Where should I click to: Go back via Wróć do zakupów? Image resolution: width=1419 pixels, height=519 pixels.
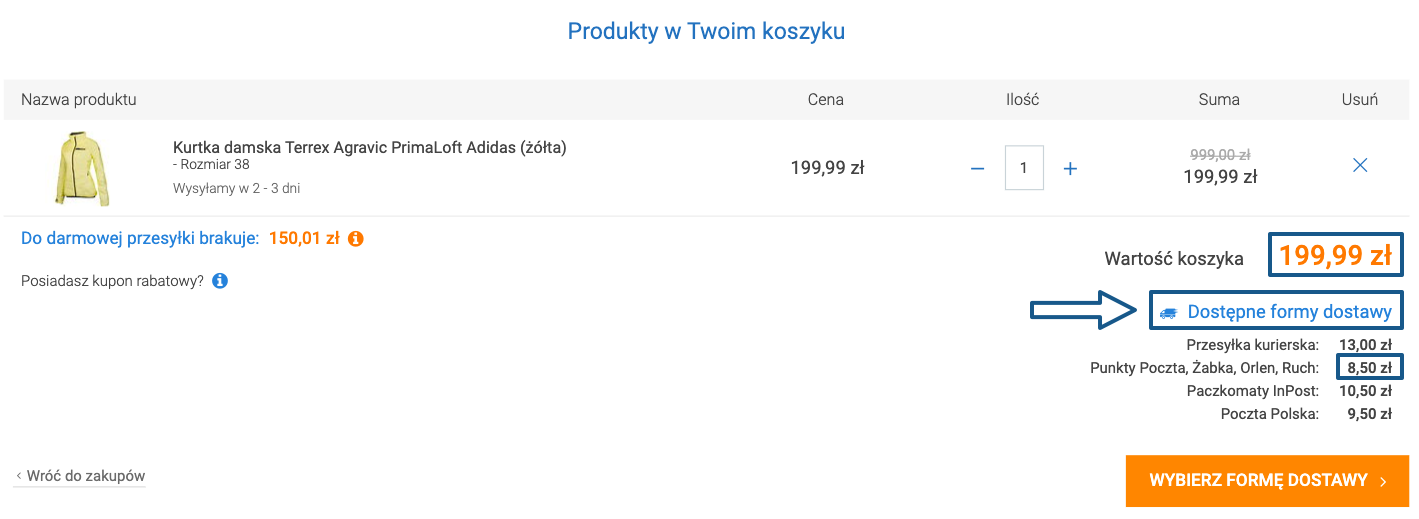86,477
